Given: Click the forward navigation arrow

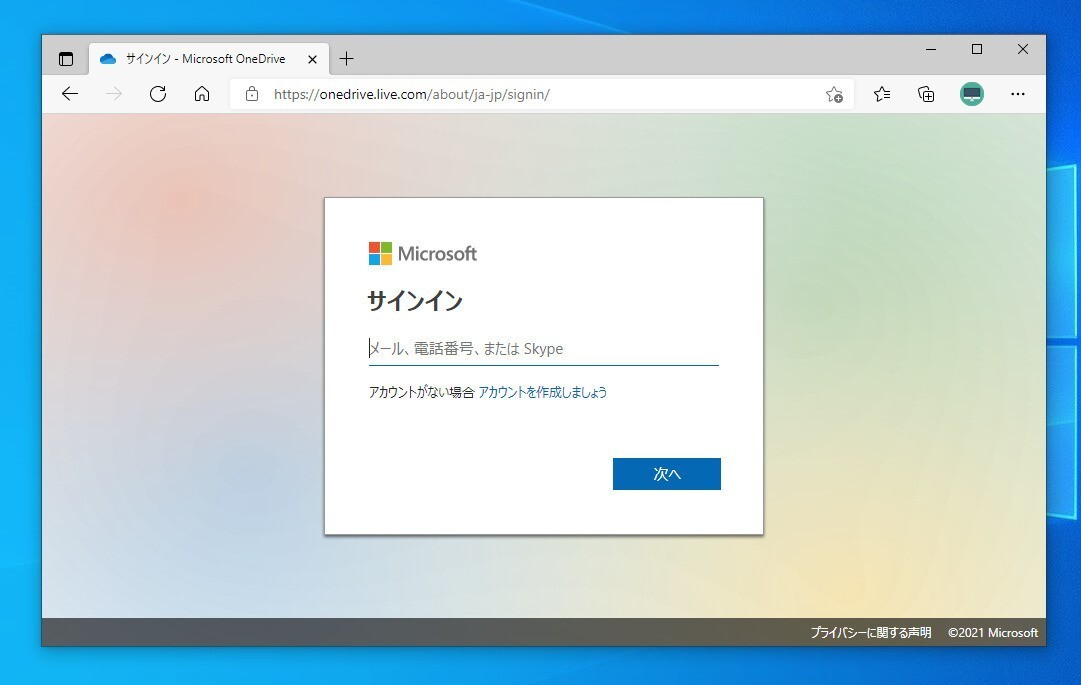Looking at the screenshot, I should [x=114, y=94].
